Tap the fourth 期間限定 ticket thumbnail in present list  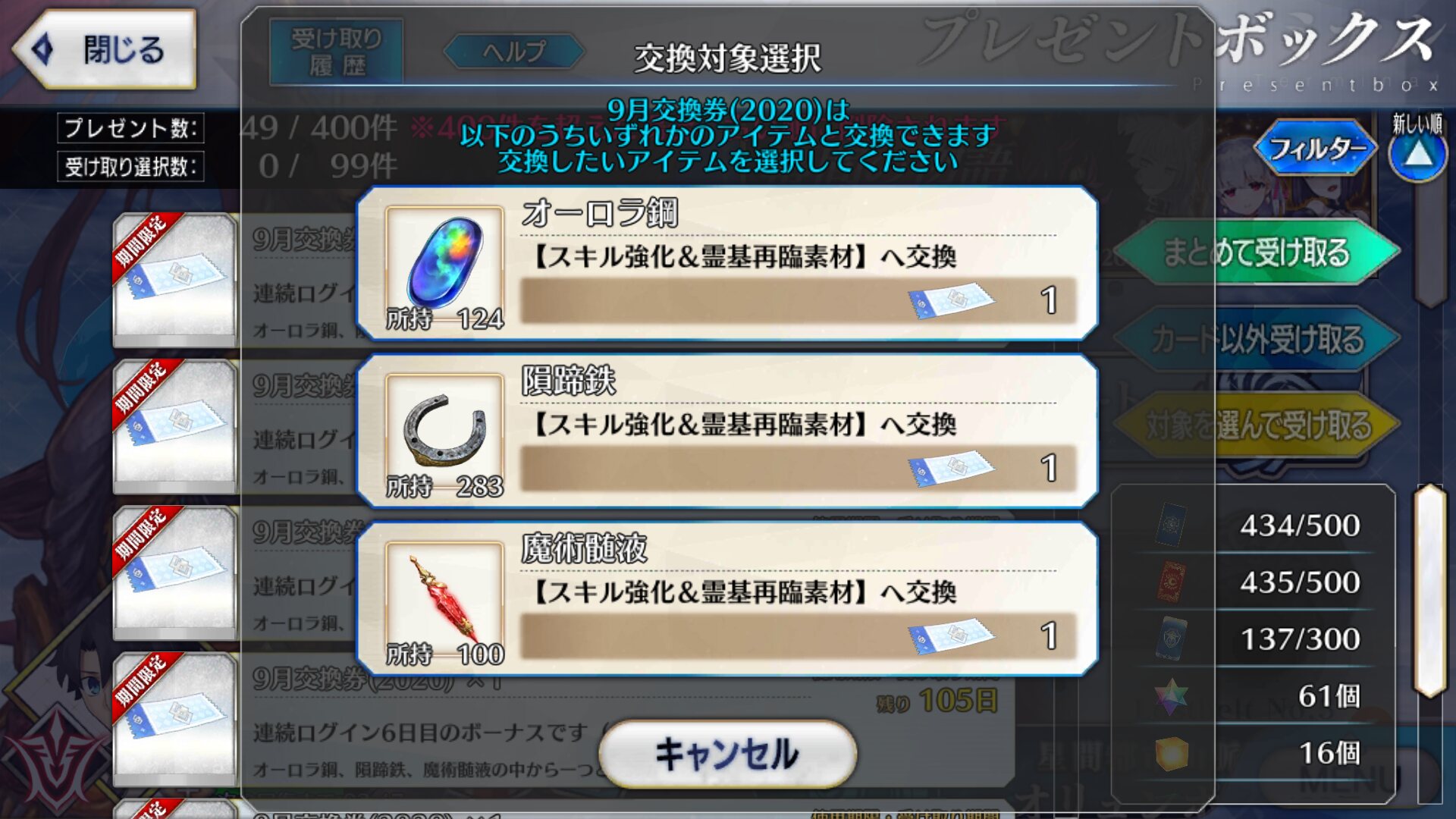(174, 719)
